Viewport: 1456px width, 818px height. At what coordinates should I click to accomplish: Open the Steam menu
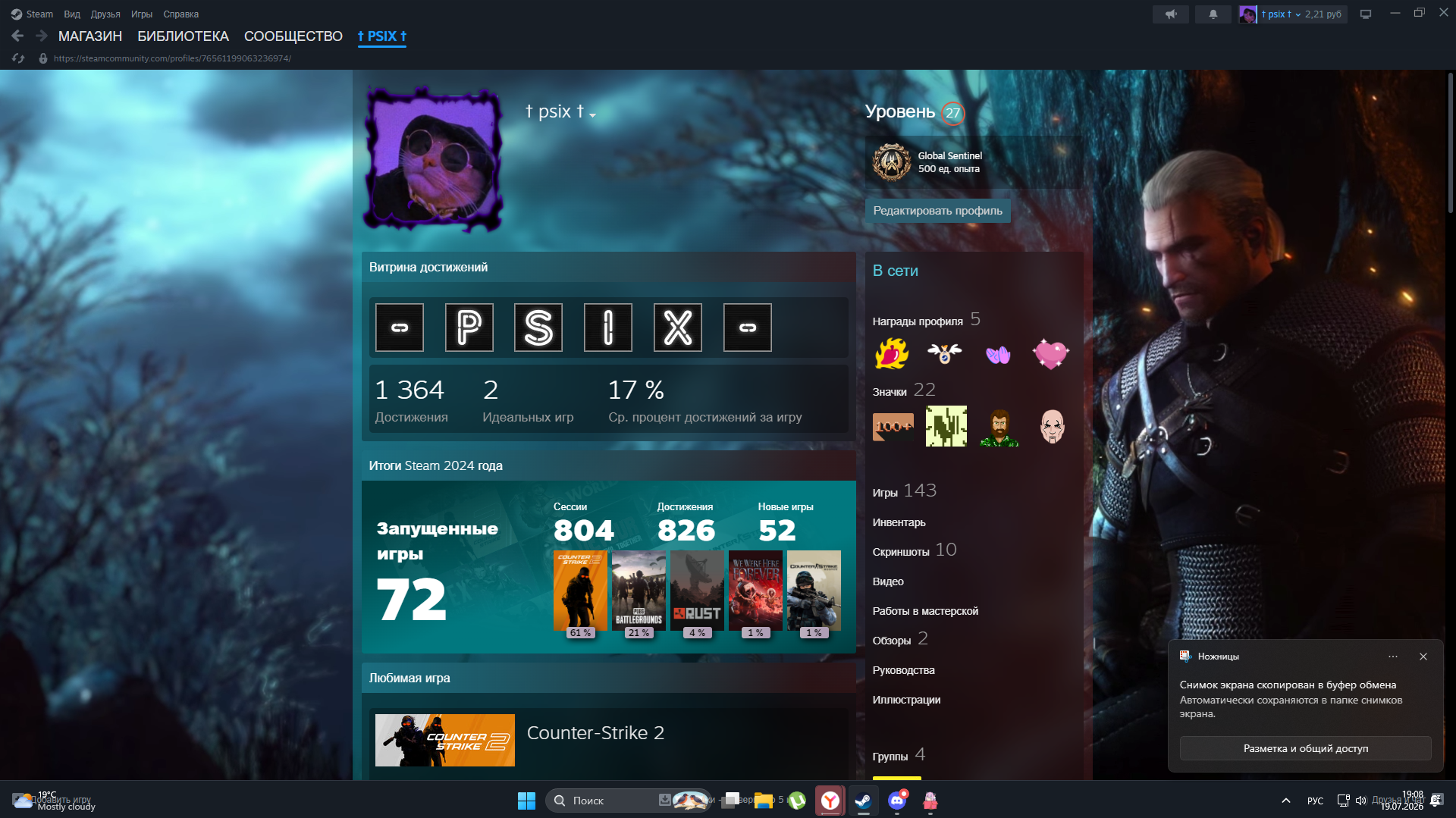coord(33,14)
